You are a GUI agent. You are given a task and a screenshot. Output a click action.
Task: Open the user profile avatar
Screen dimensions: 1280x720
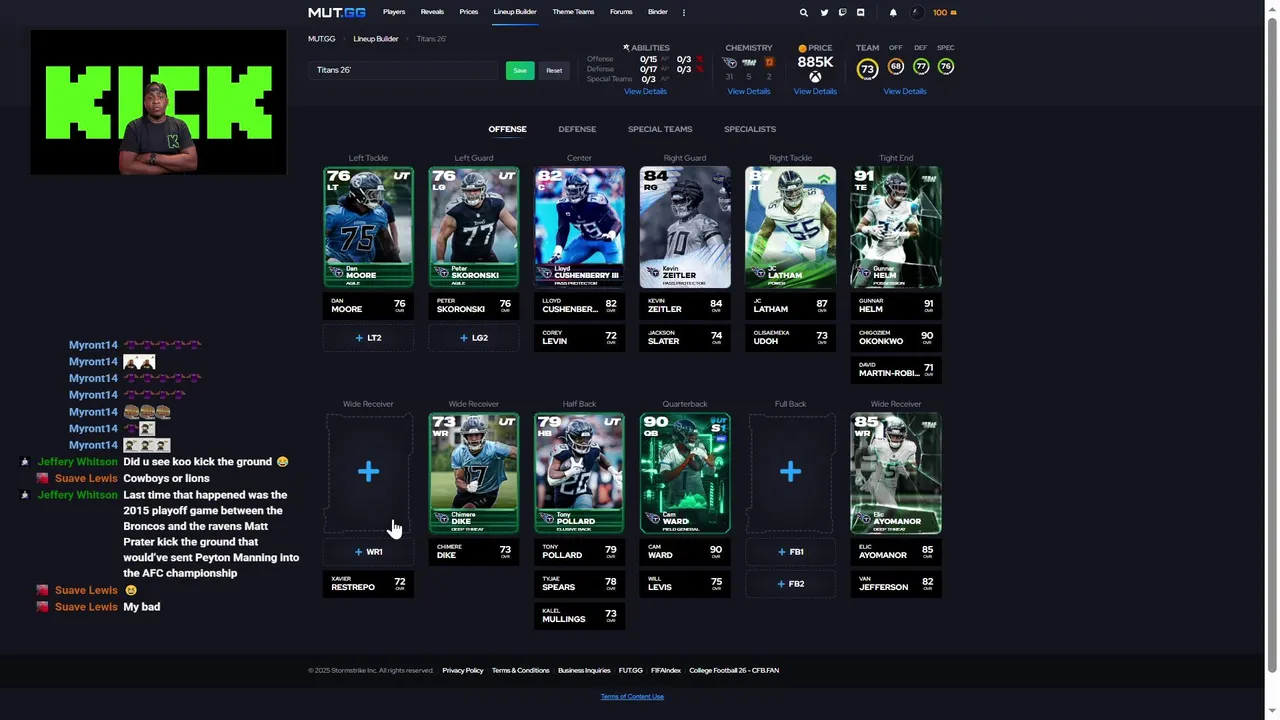pos(916,12)
